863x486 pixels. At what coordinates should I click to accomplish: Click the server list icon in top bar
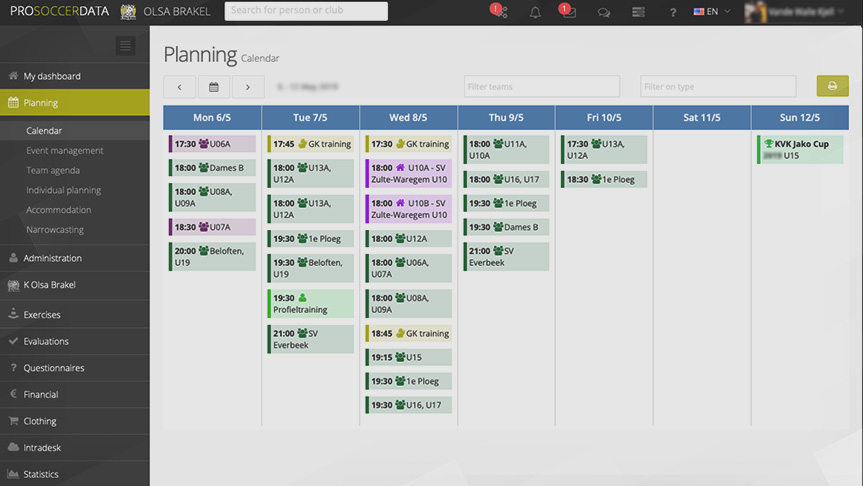[x=638, y=12]
